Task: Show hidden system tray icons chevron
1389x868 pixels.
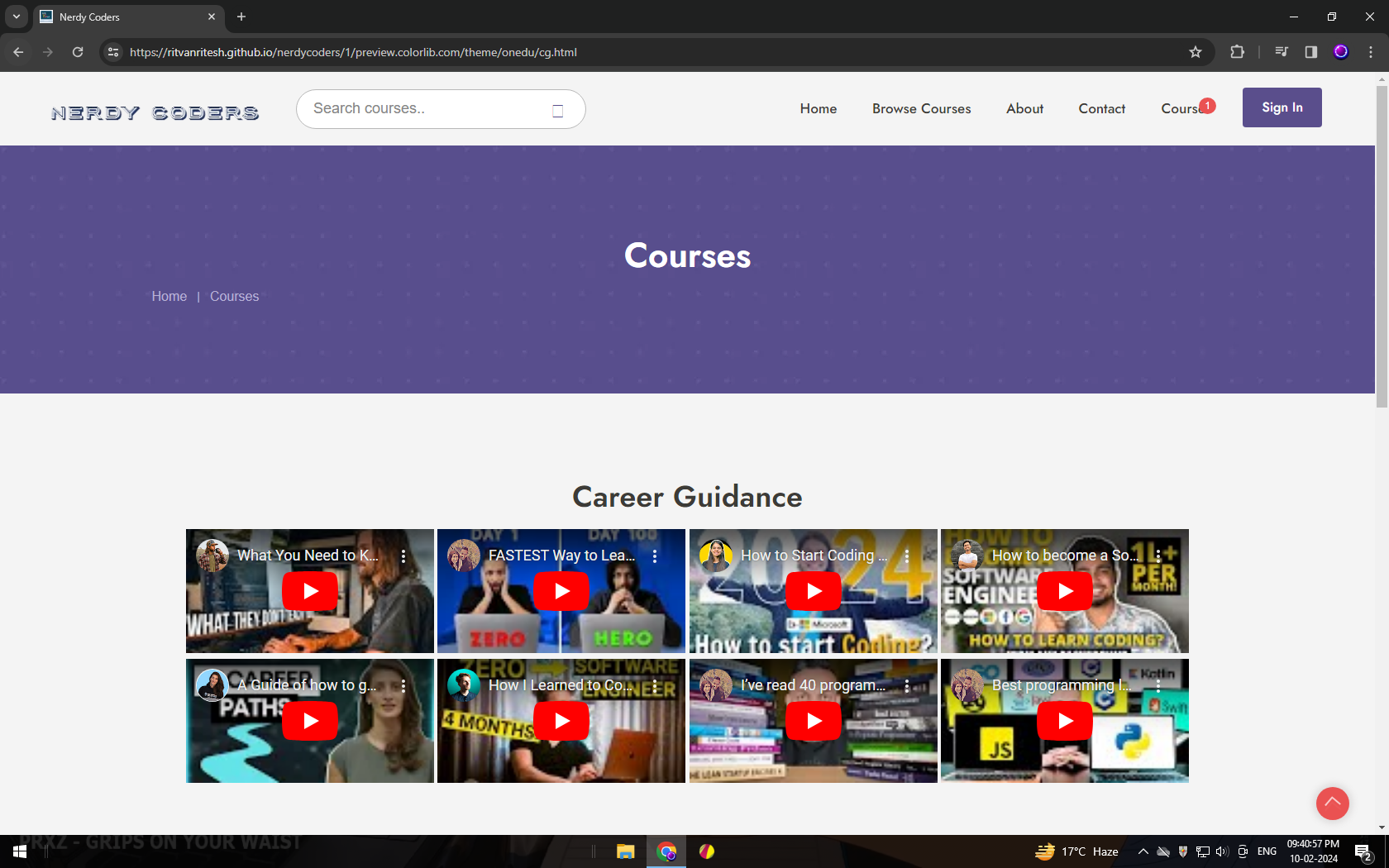Action: click(x=1143, y=851)
